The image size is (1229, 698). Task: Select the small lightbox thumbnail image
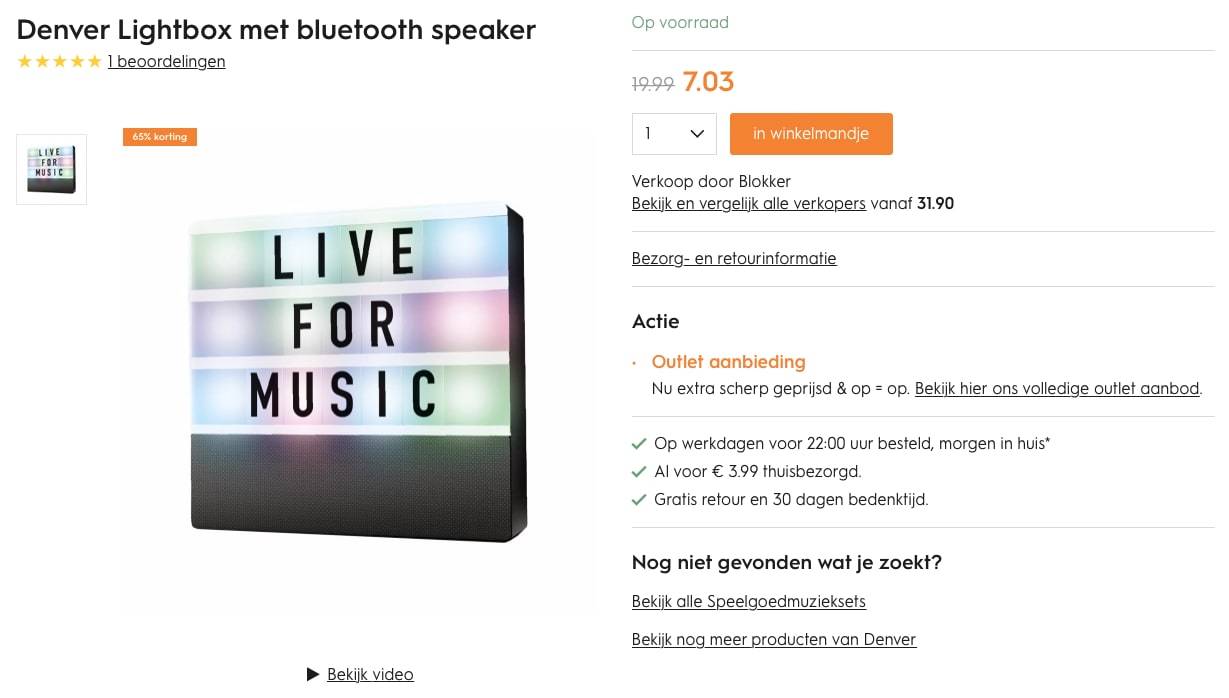[51, 169]
